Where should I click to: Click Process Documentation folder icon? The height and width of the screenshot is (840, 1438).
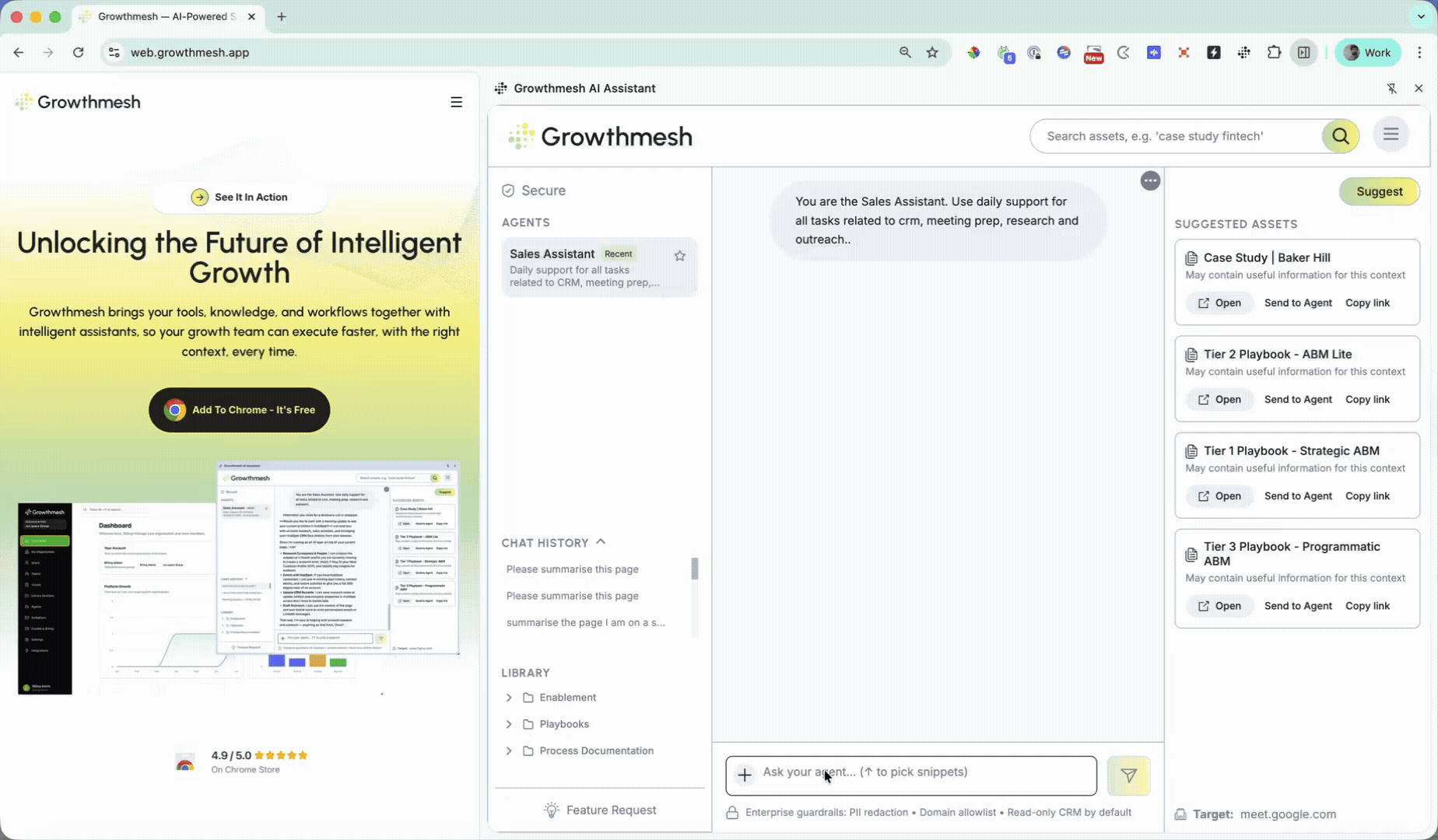click(528, 751)
